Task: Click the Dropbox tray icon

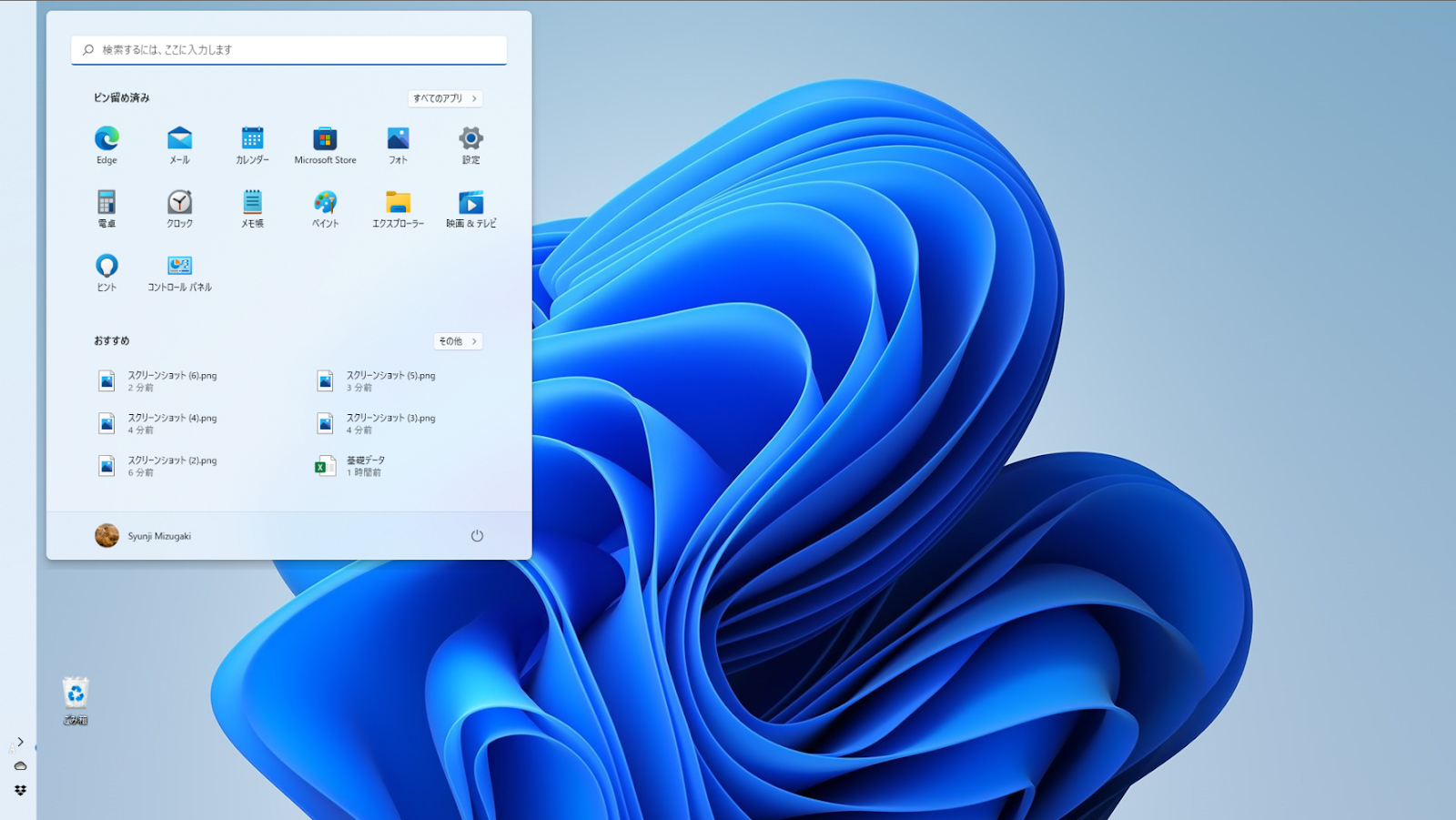Action: pyautogui.click(x=20, y=790)
